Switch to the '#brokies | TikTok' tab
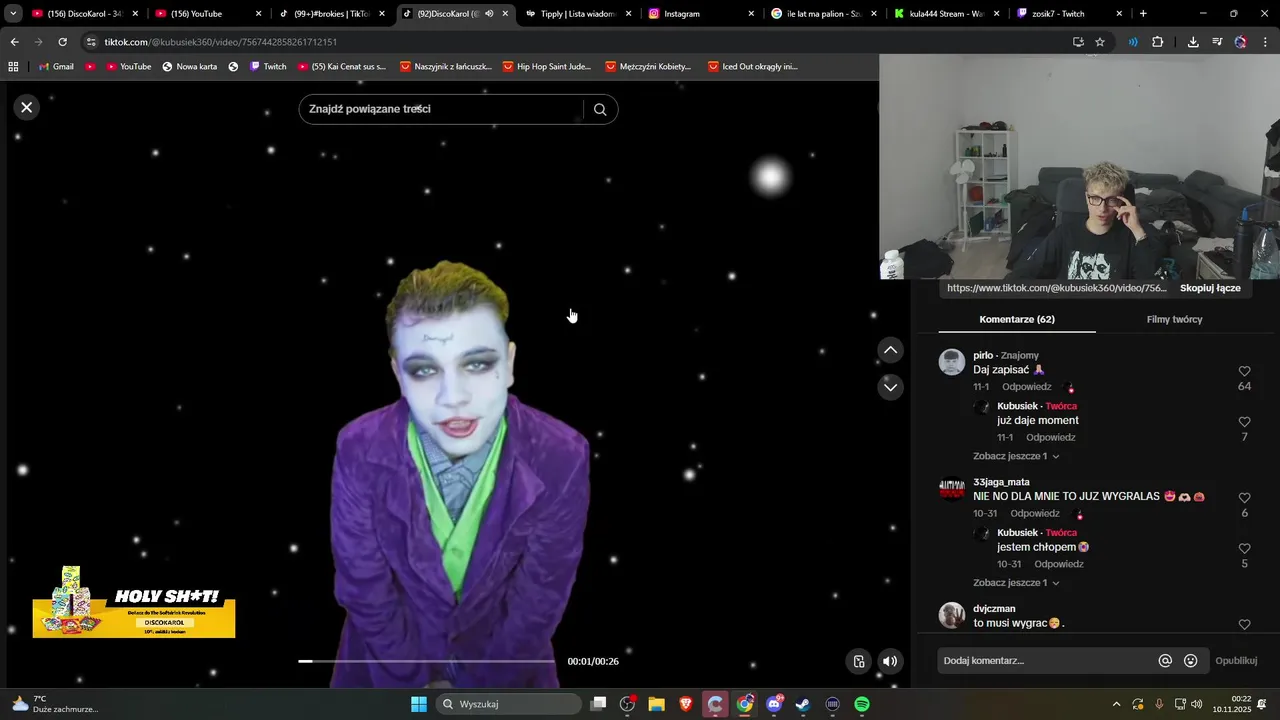The height and width of the screenshot is (720, 1280). (330, 14)
